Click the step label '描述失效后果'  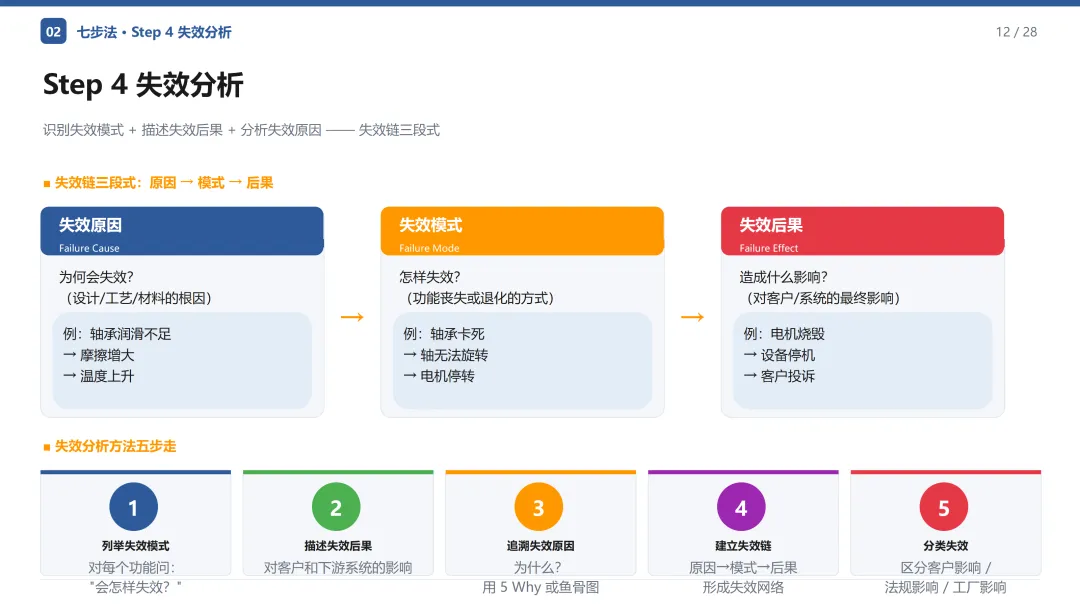click(x=338, y=546)
